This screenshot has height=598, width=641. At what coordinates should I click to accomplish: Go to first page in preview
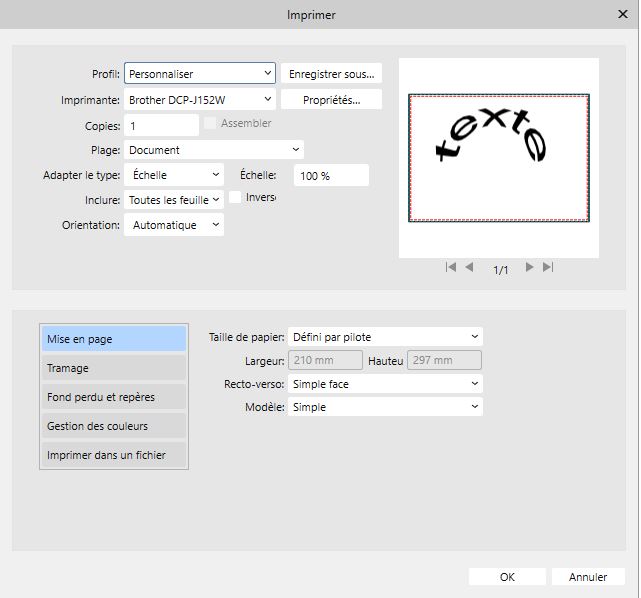pyautogui.click(x=450, y=267)
